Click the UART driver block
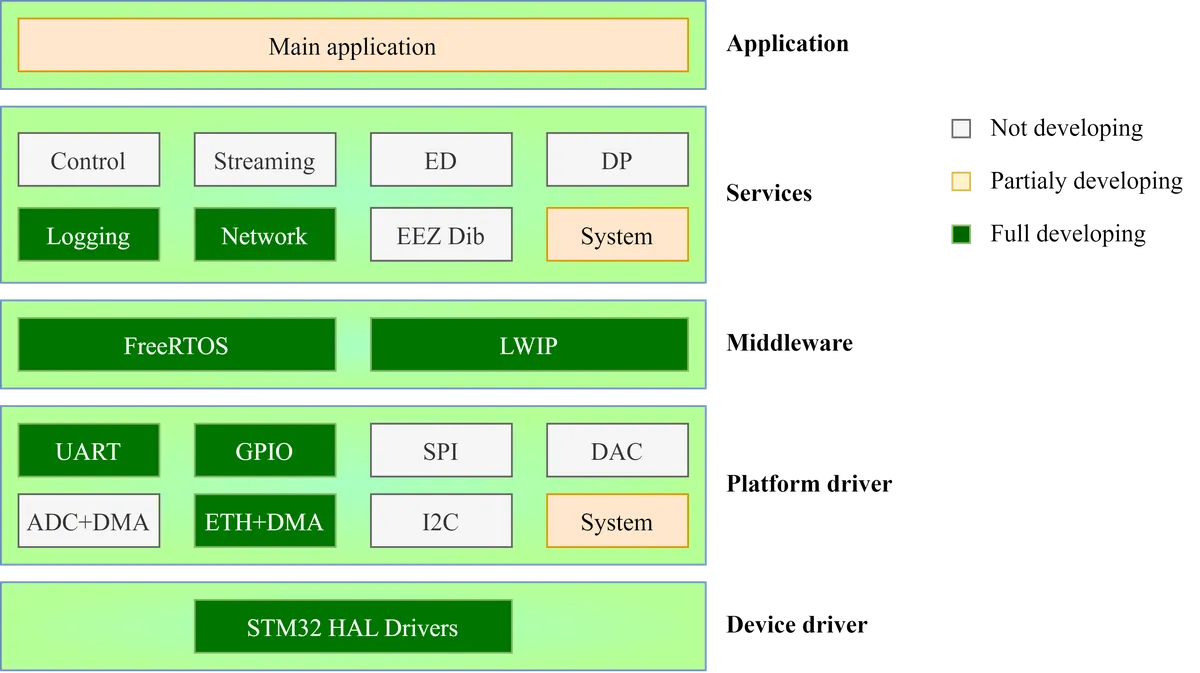The width and height of the screenshot is (1200, 673). pyautogui.click(x=89, y=450)
